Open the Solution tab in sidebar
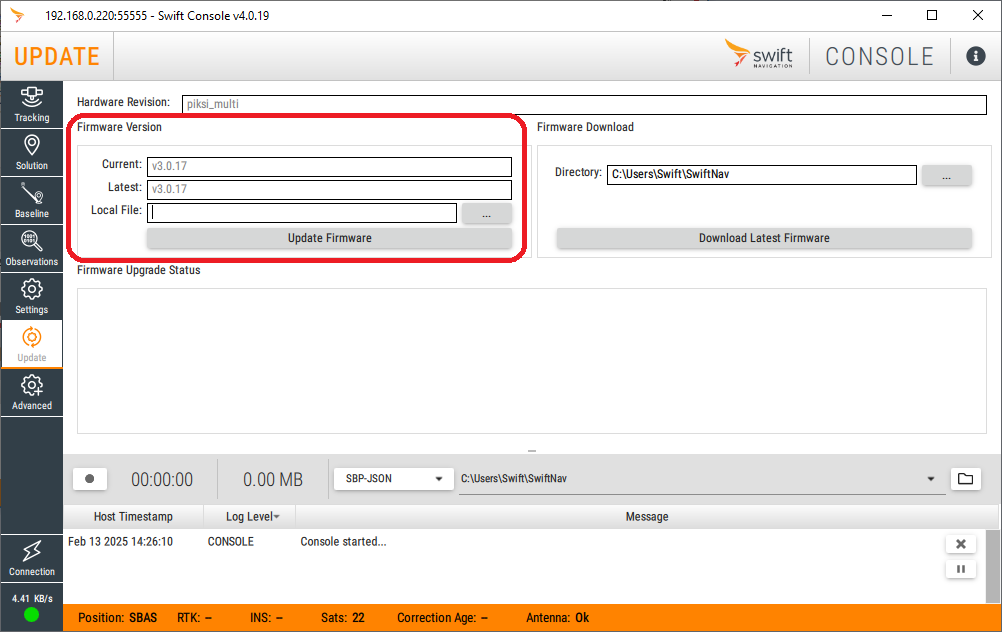The image size is (1002, 632). point(31,153)
